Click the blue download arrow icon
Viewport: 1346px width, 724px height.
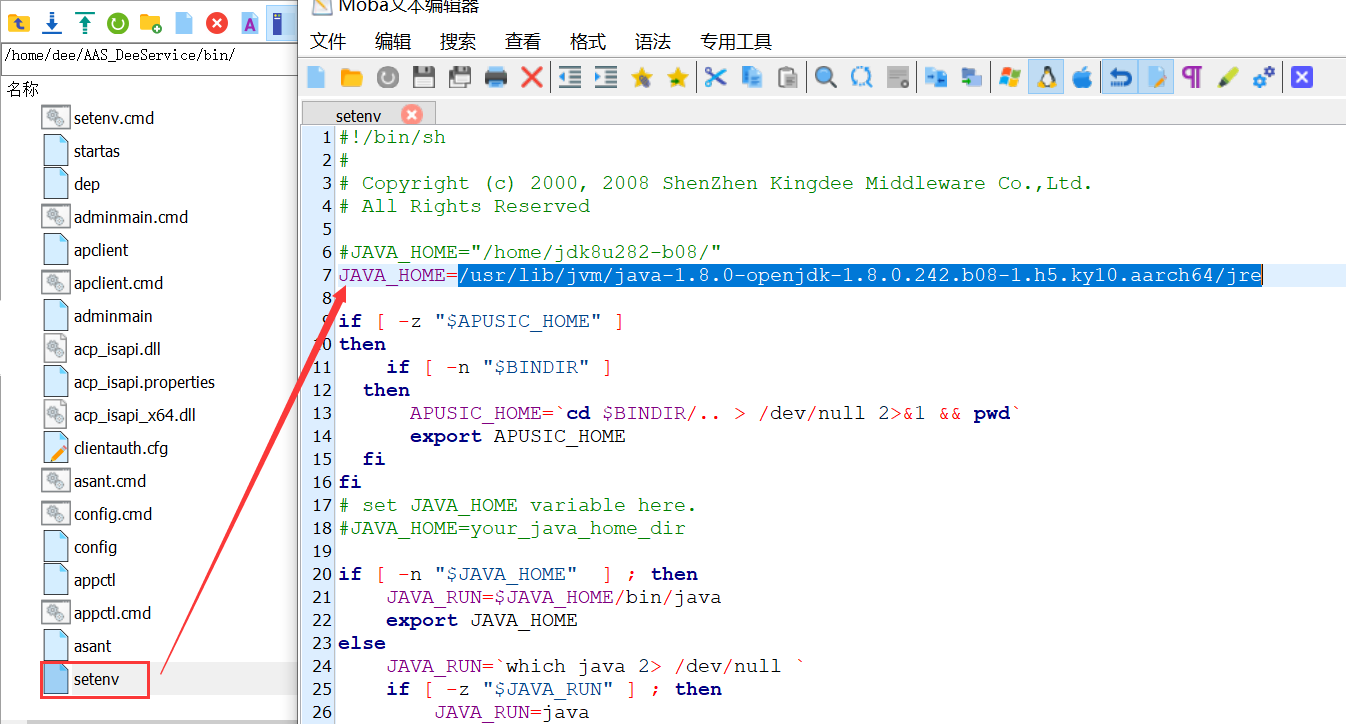click(x=52, y=22)
